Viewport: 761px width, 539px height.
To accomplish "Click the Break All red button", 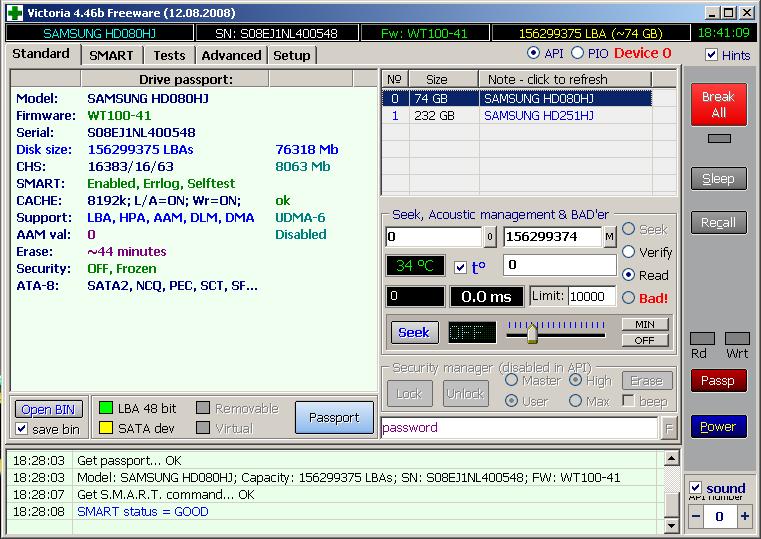I will click(717, 105).
